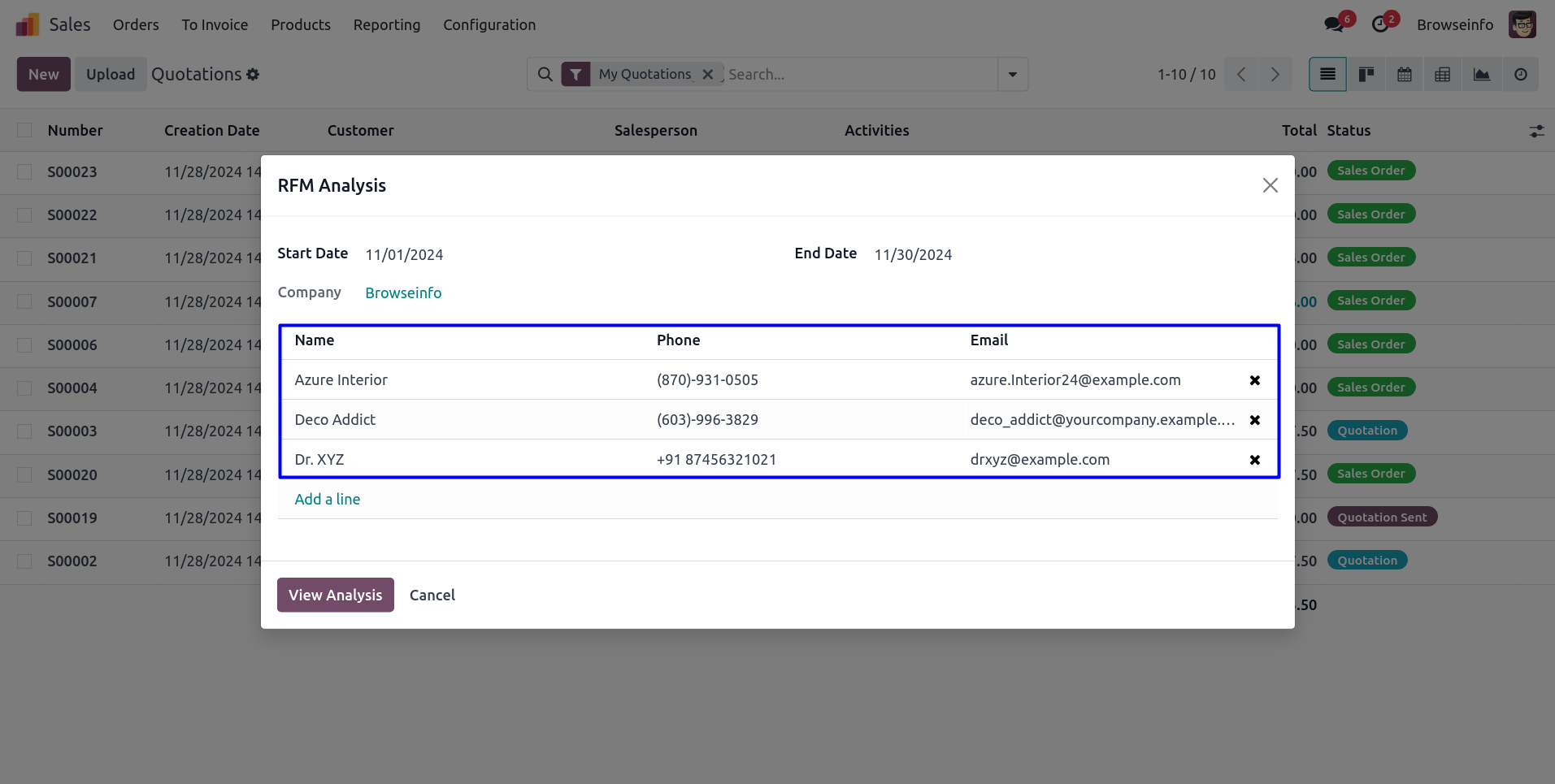Switch to kanban view
The height and width of the screenshot is (784, 1555).
pyautogui.click(x=1366, y=75)
